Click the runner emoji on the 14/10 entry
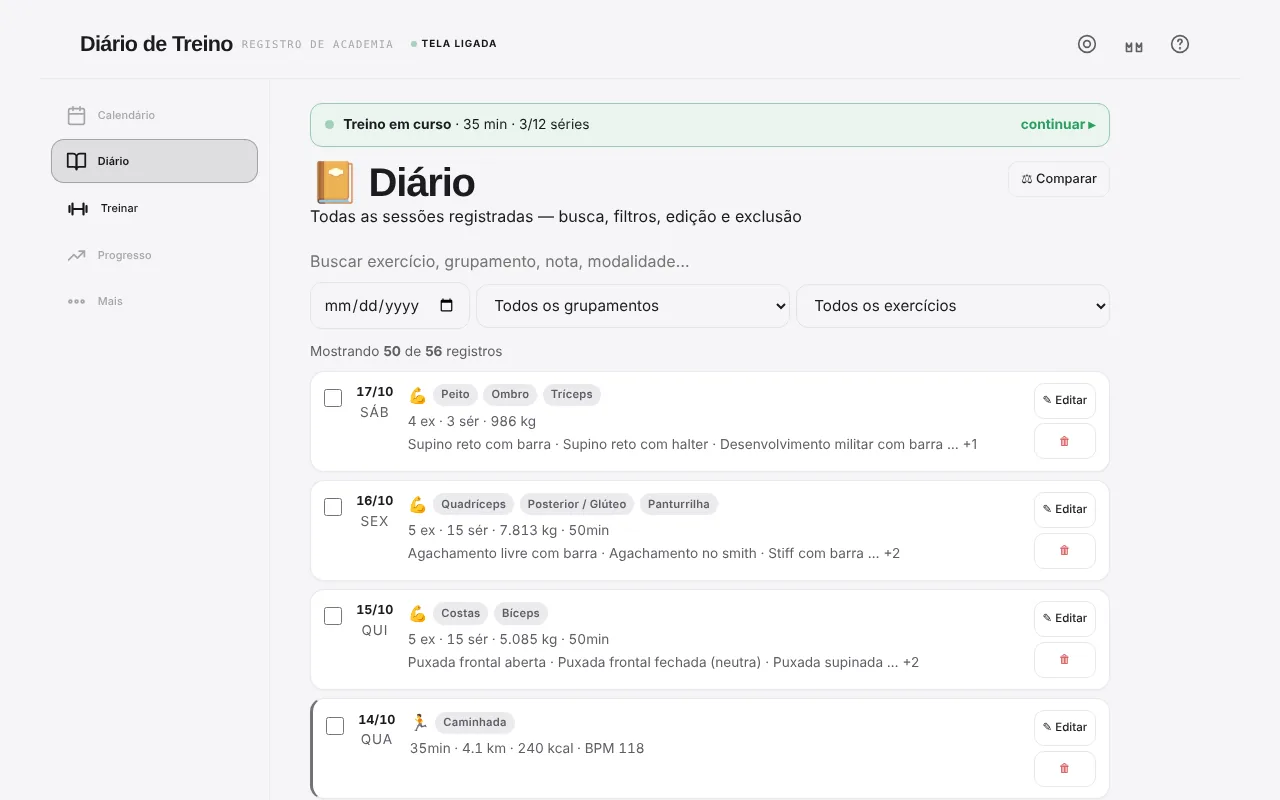Viewport: 1280px width, 800px height. (419, 722)
